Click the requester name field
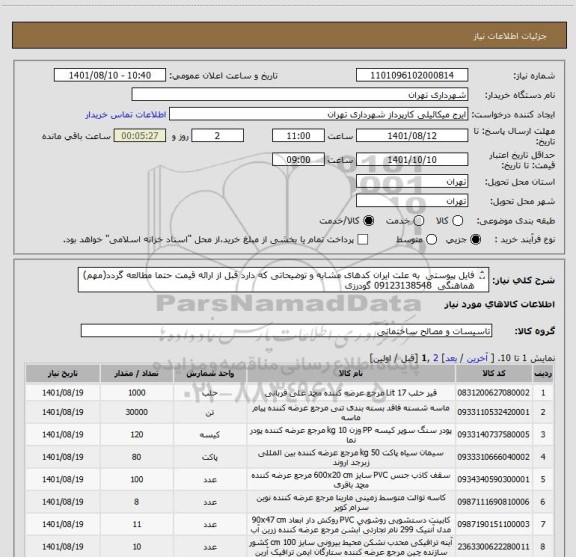The width and height of the screenshot is (576, 557). pyautogui.click(x=318, y=114)
